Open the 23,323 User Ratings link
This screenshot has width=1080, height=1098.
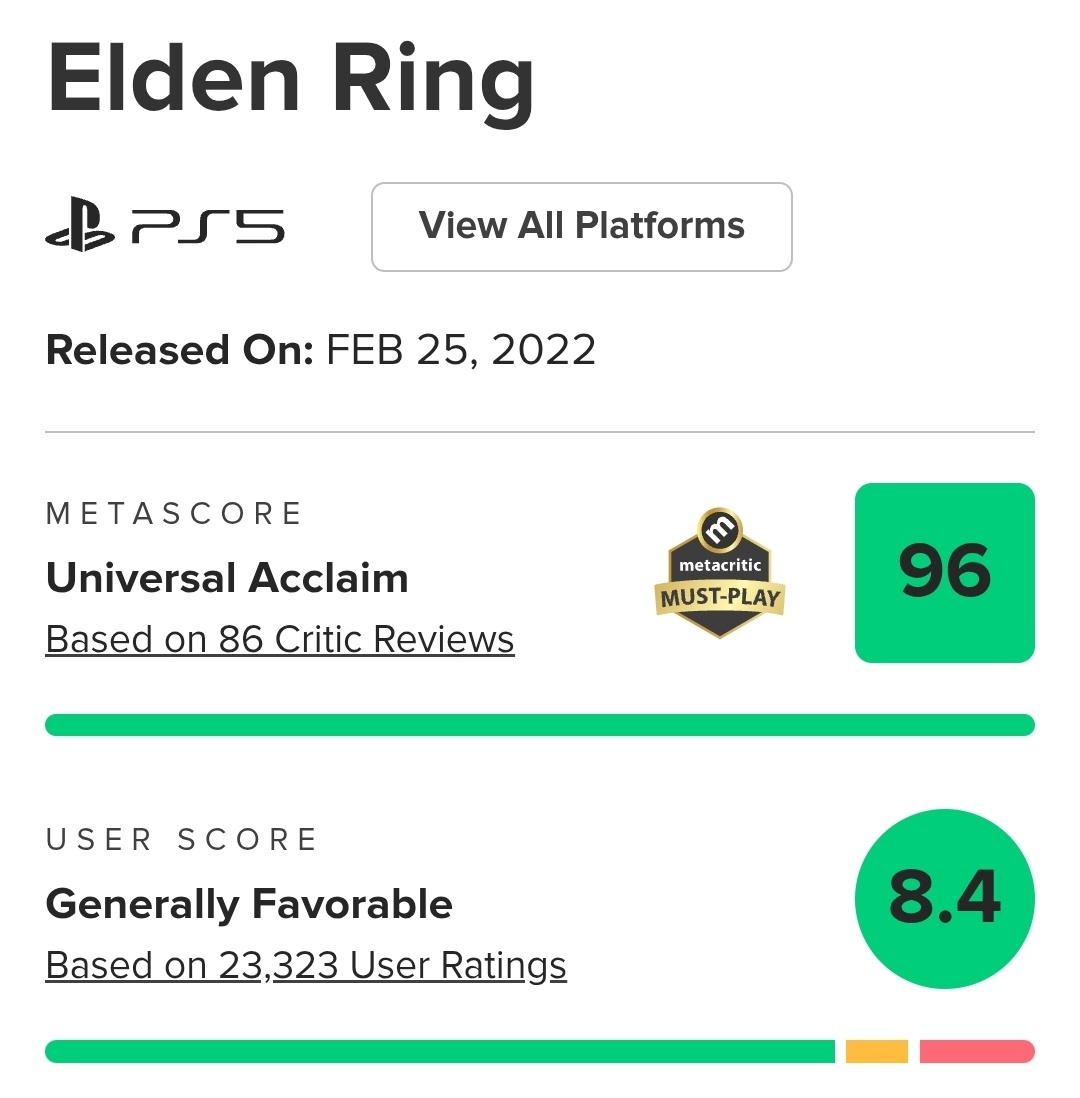click(306, 965)
